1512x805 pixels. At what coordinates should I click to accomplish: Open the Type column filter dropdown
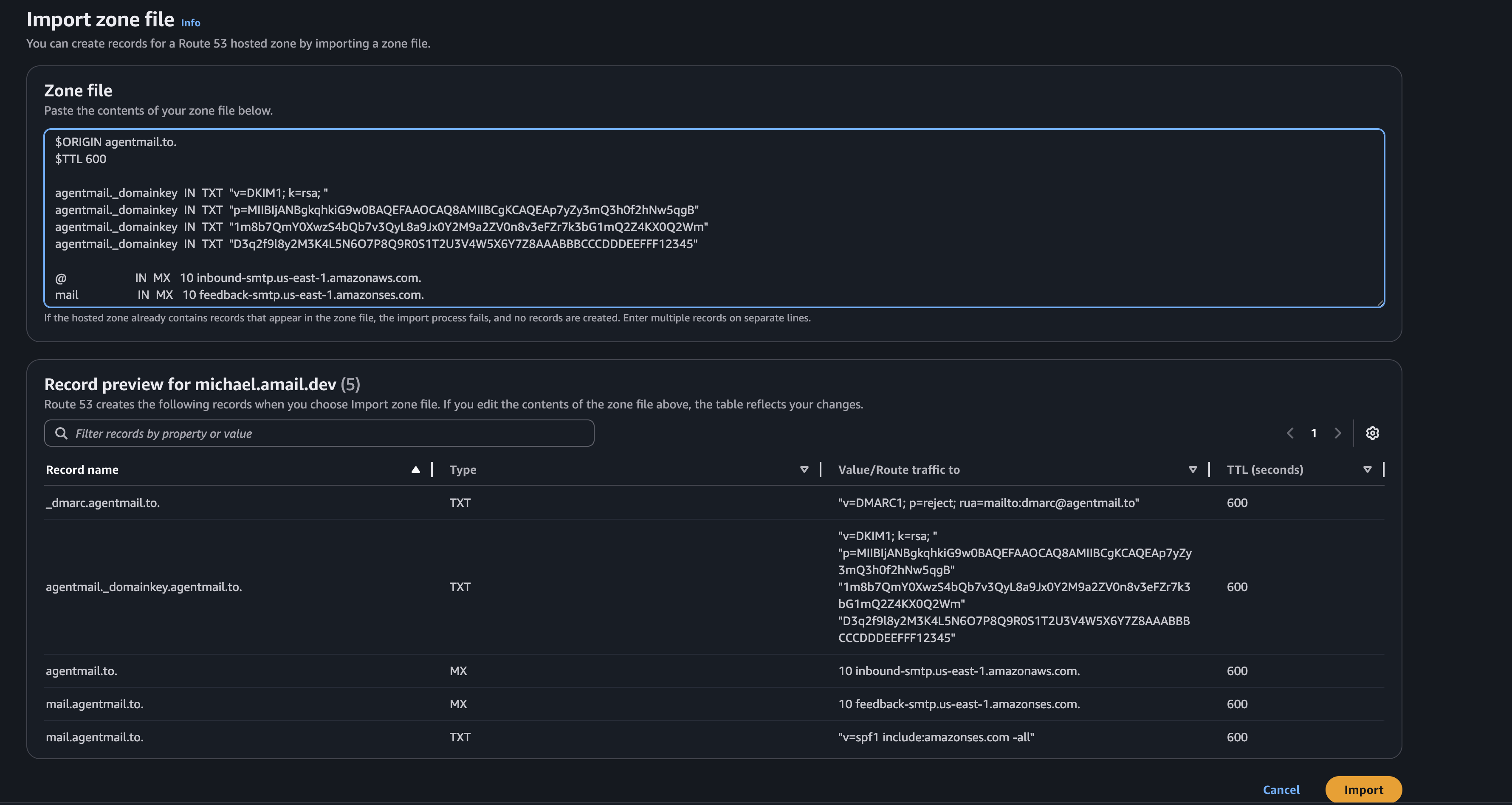(804, 470)
